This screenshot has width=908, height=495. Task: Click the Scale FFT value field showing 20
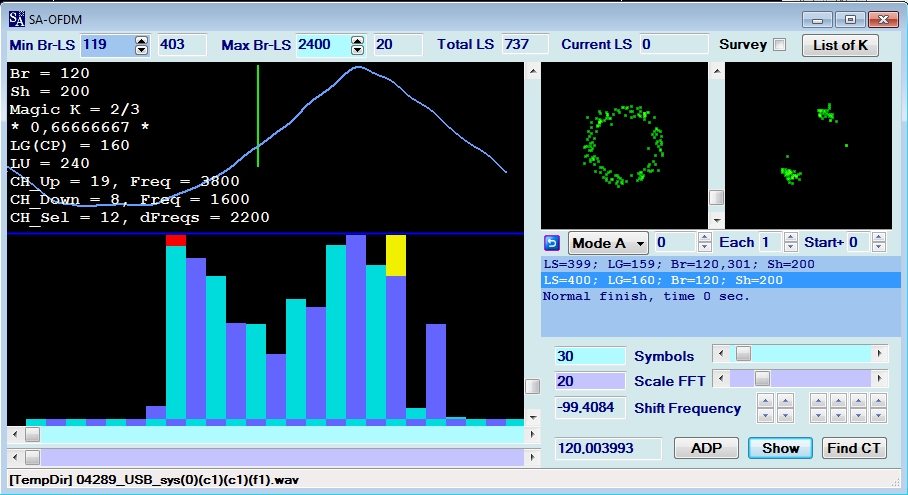coord(590,381)
